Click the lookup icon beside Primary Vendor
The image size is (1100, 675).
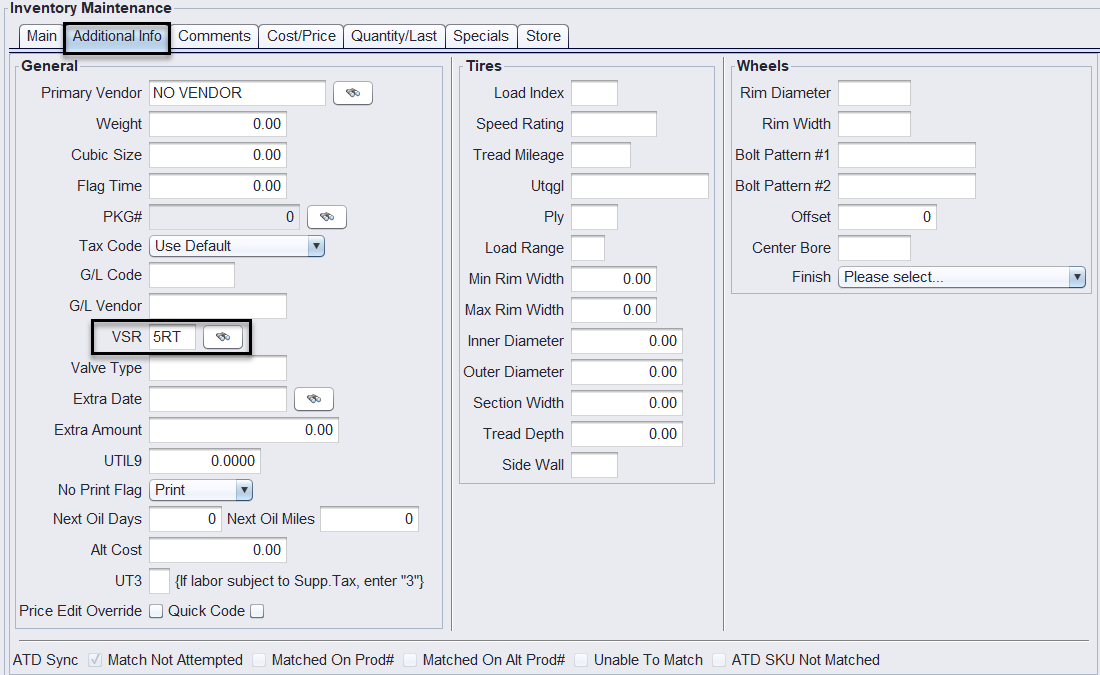pos(352,93)
